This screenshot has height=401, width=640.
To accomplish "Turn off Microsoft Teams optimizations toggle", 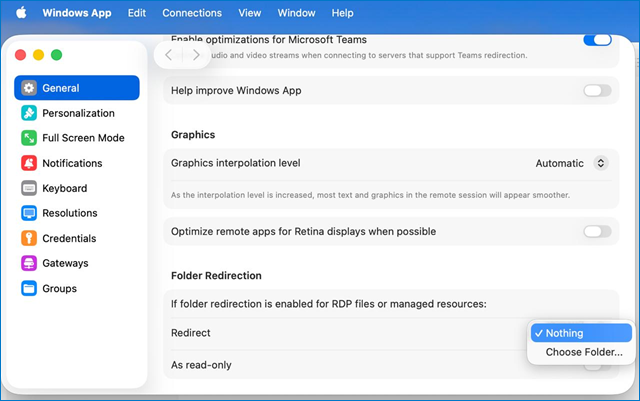I will pyautogui.click(x=597, y=40).
